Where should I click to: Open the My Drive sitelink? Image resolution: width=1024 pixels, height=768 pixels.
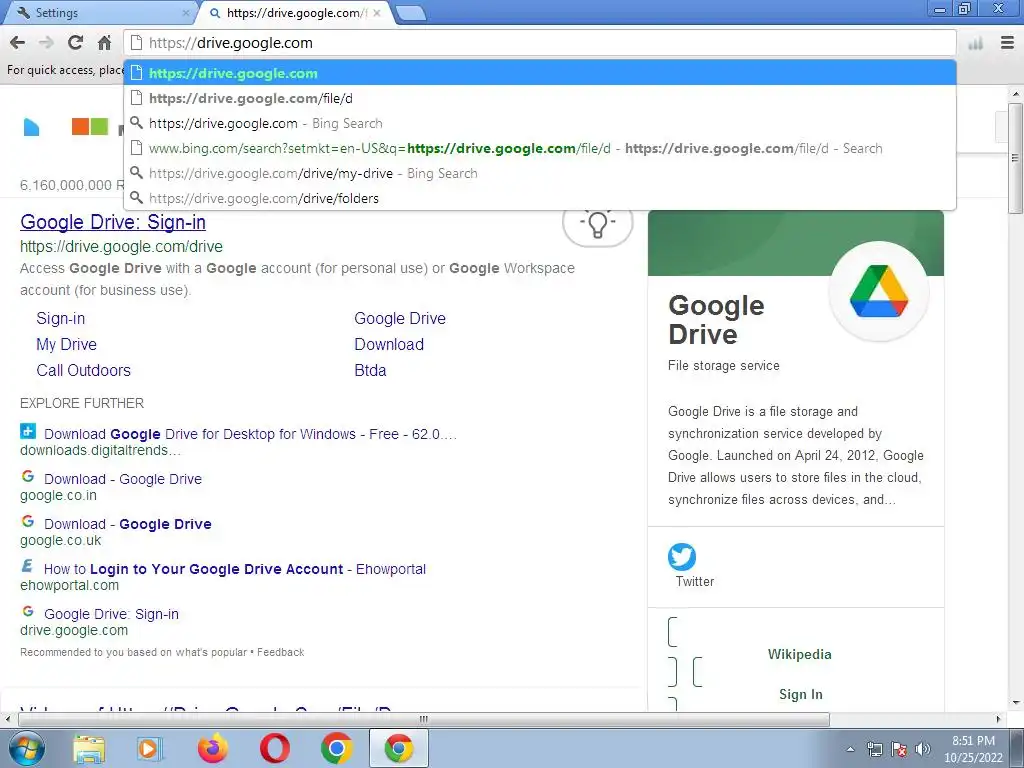click(x=67, y=344)
